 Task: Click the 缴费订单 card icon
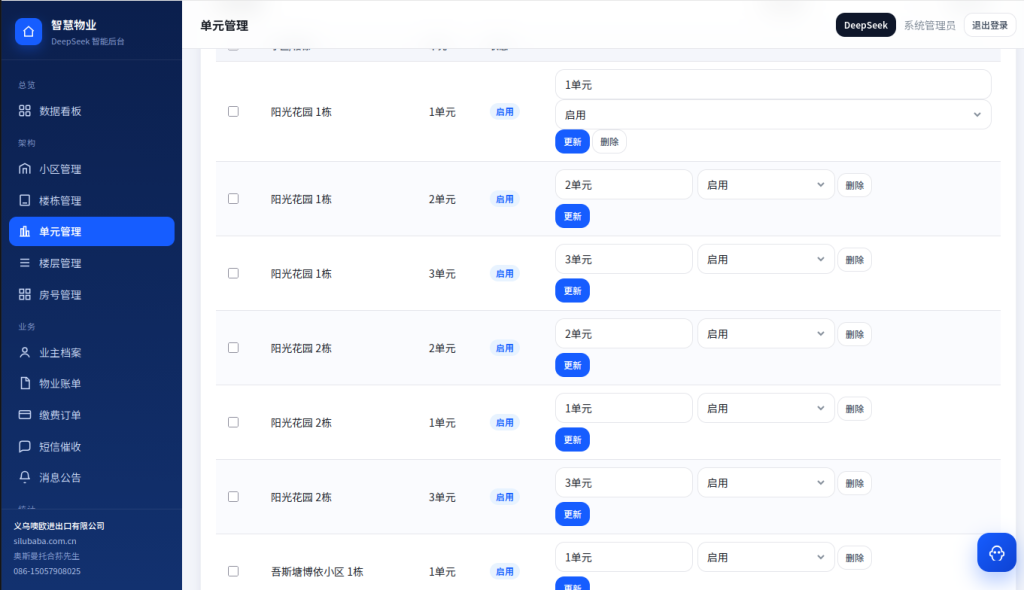25,415
